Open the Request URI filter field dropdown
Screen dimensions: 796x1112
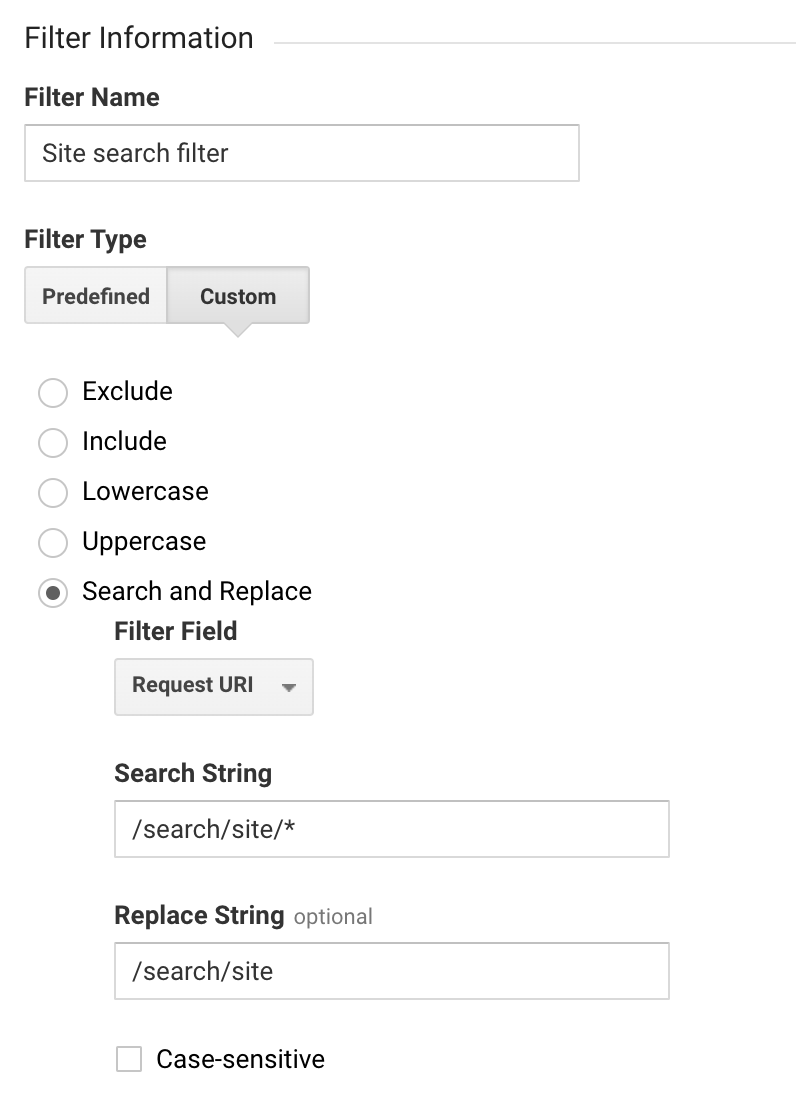(x=214, y=686)
